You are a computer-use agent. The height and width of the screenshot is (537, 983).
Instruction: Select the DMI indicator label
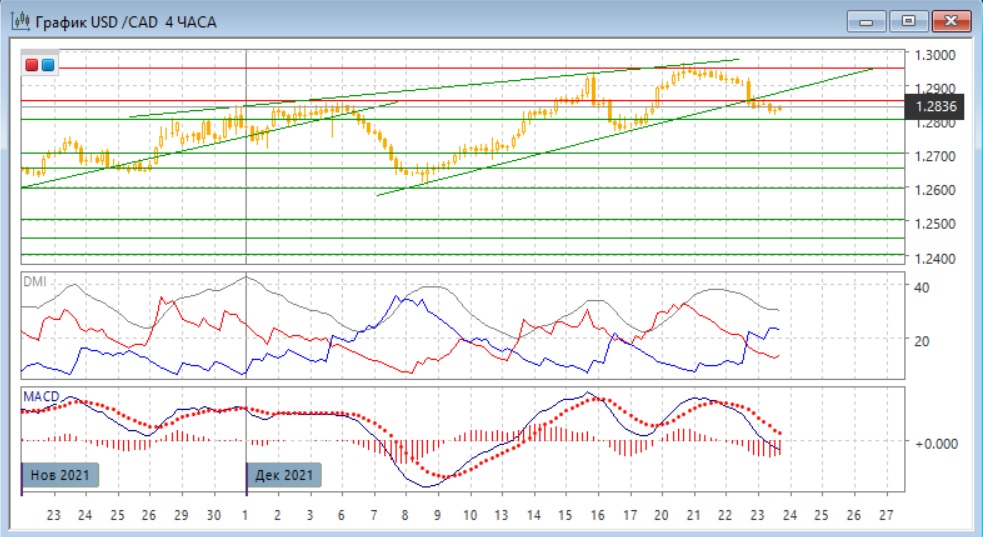point(35,282)
